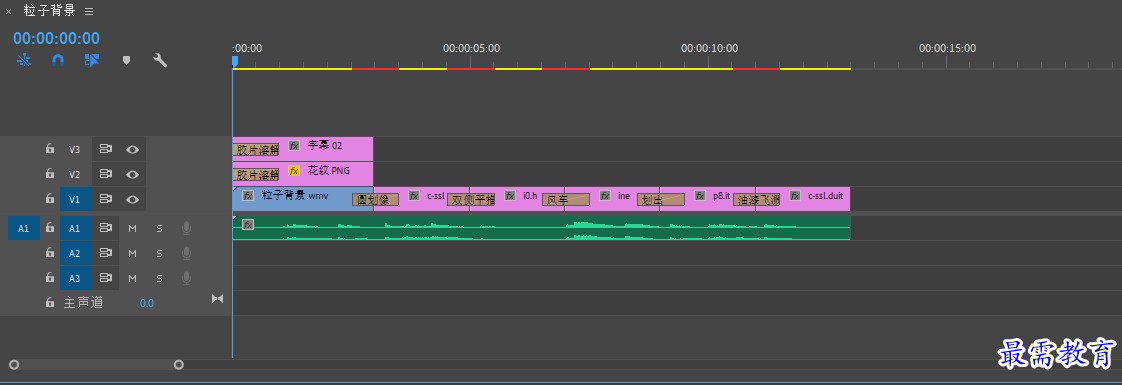This screenshot has width=1122, height=385.
Task: Toggle lock on audio track A1
Action: (x=49, y=228)
